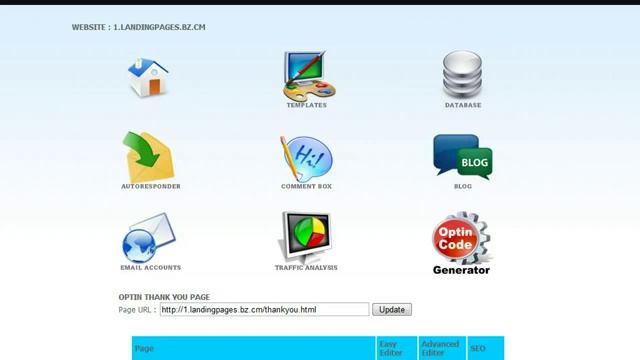Open the Email Accounts icon

pos(149,238)
